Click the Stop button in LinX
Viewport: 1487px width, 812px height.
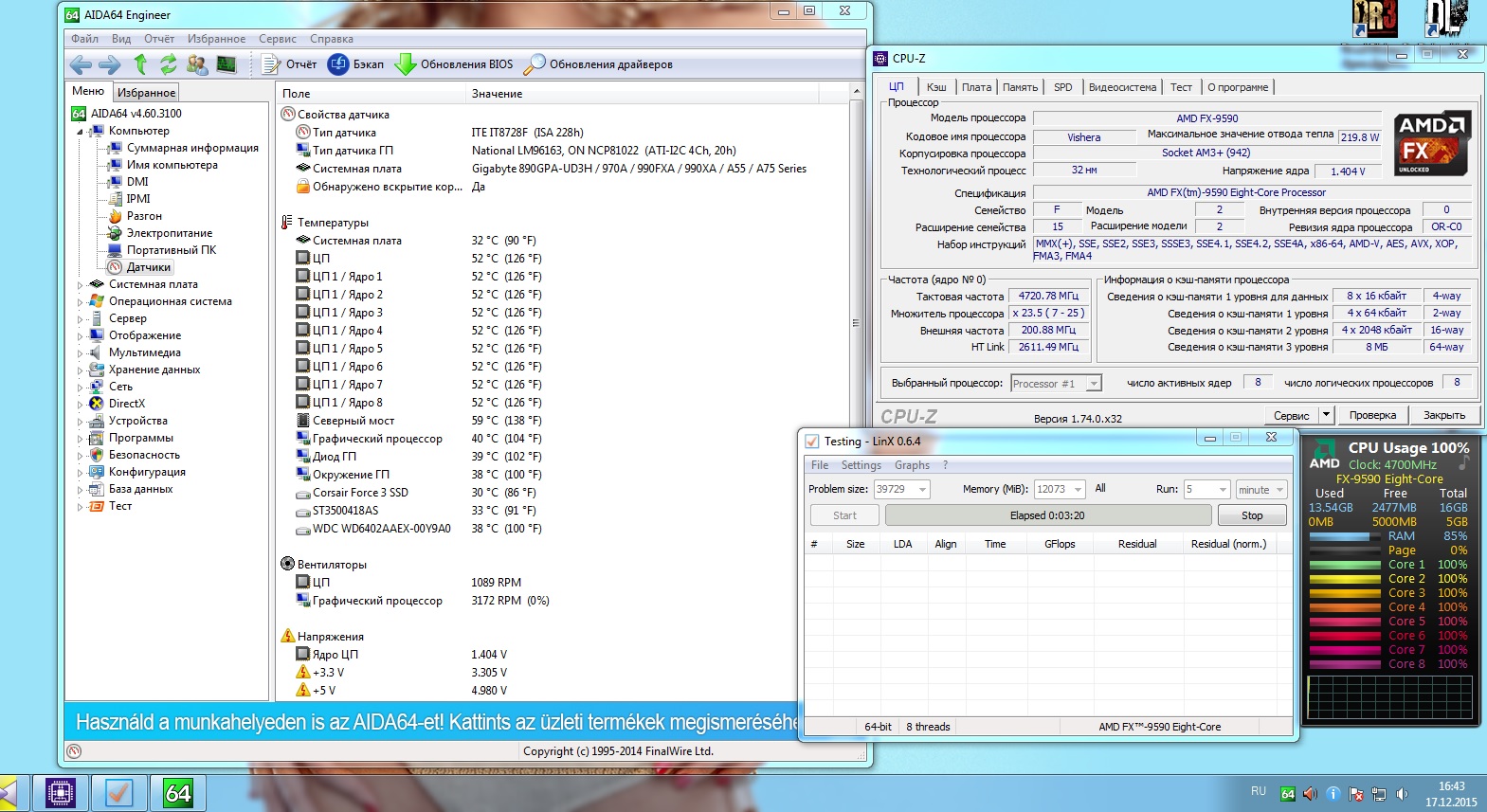pyautogui.click(x=1252, y=515)
